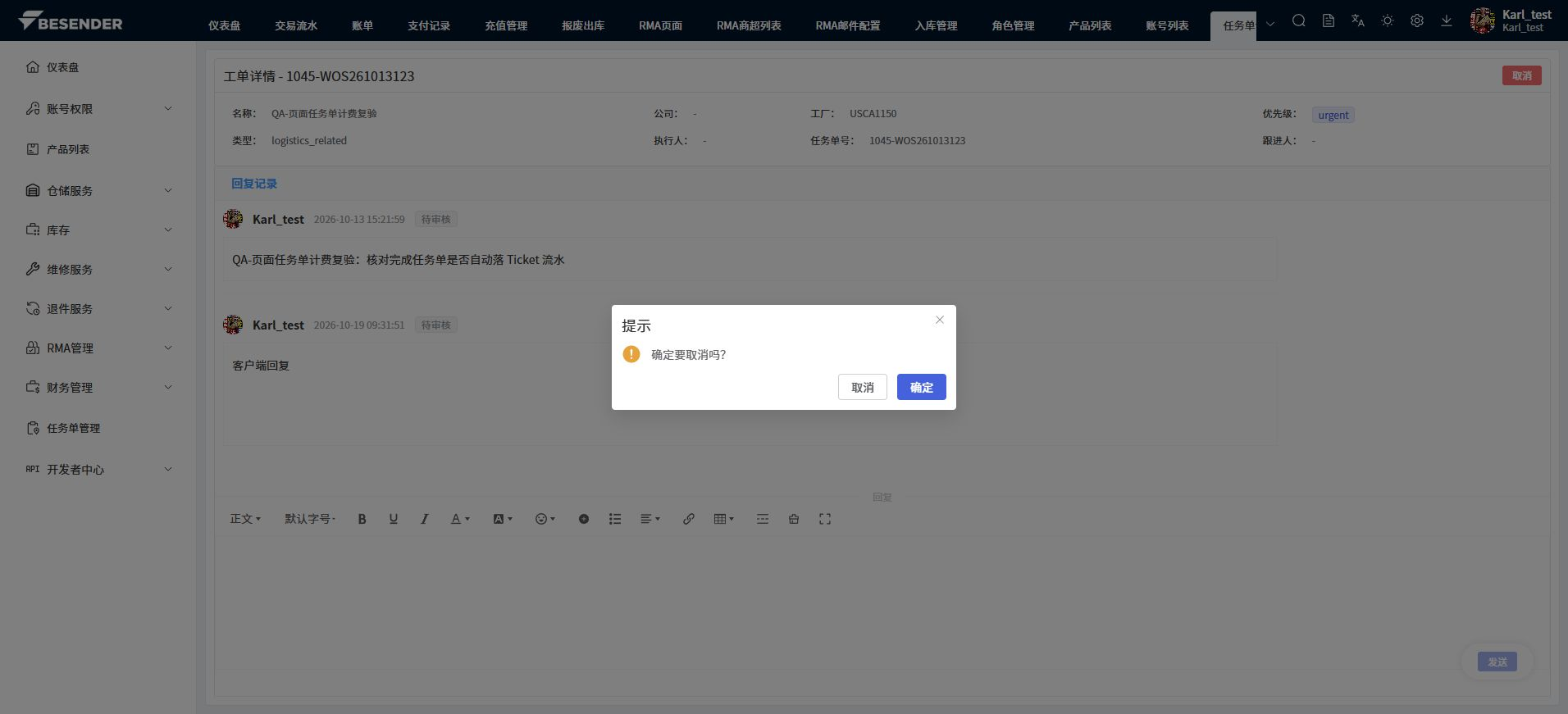Image resolution: width=1568 pixels, height=714 pixels.
Task: Expand the RMA管理 sidebar menu
Action: coord(99,348)
